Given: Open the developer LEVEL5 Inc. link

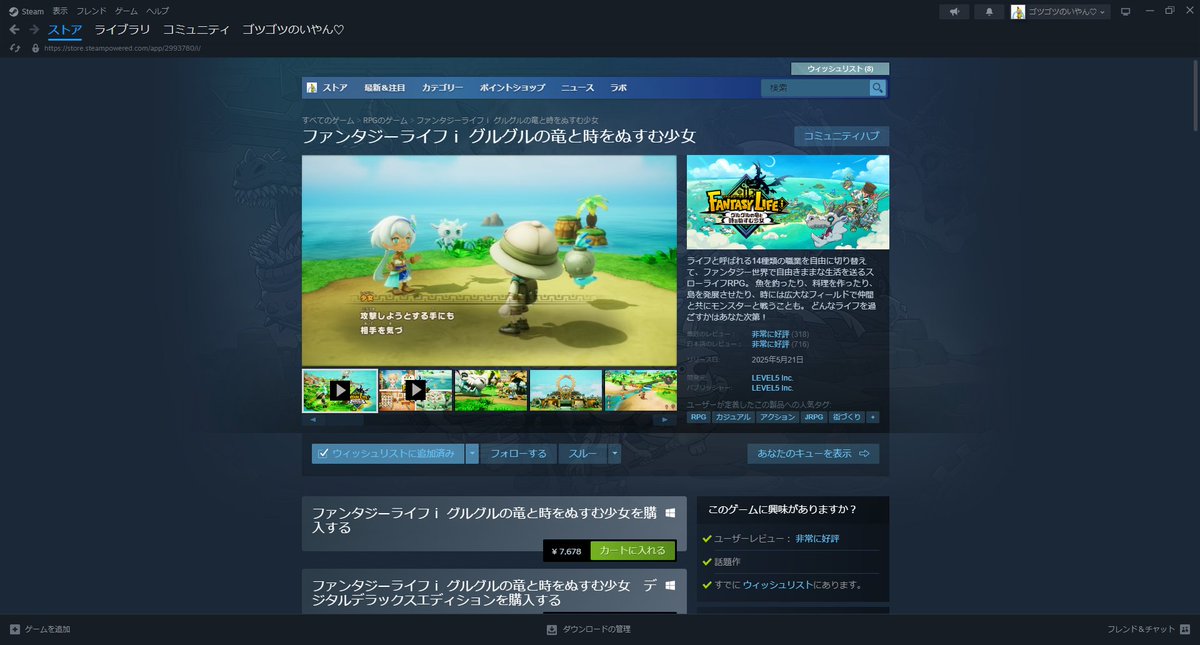Looking at the screenshot, I should coord(772,377).
